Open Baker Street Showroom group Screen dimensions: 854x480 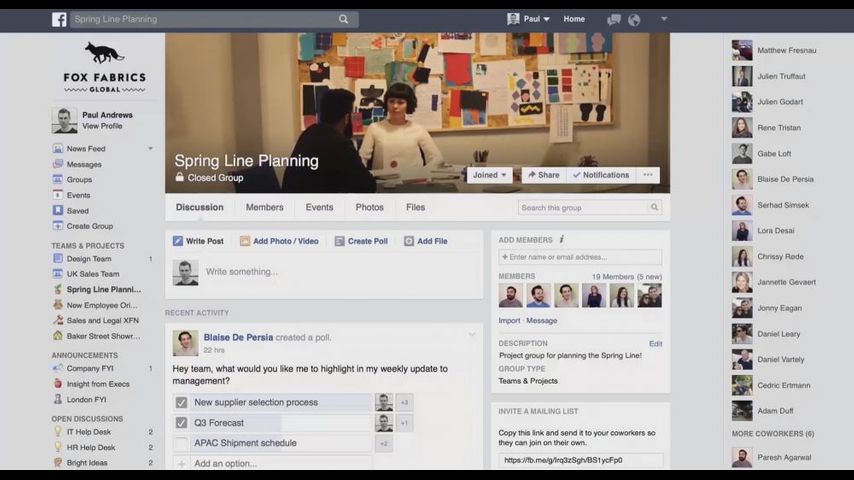tap(102, 336)
